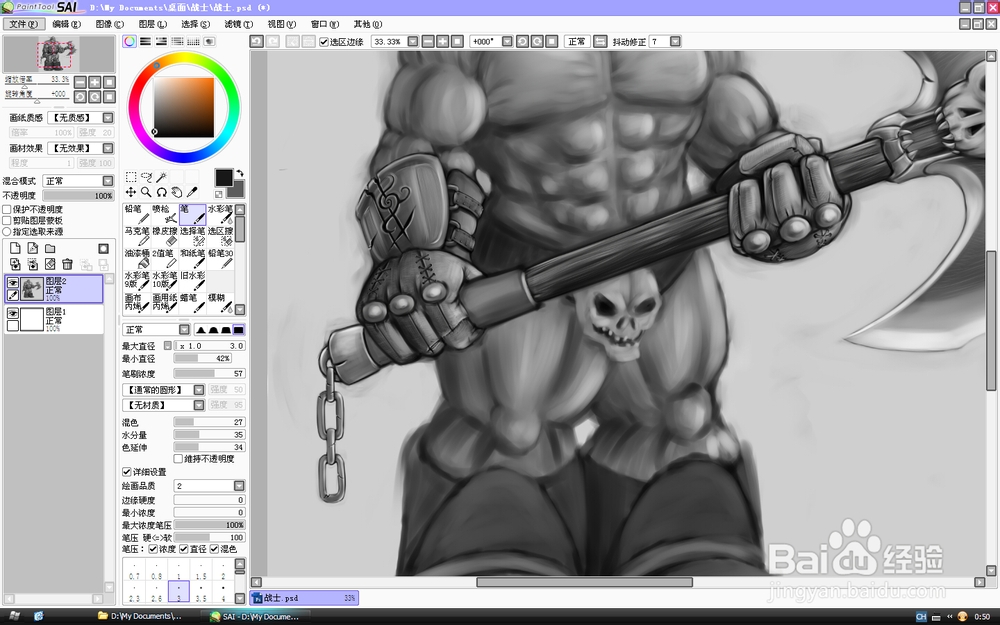Select the move tool

pos(131,192)
